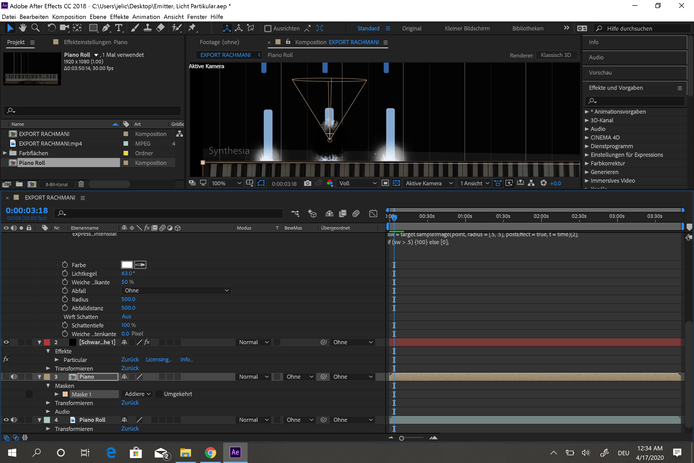This screenshot has width=694, height=463.
Task: Click the Licensing link on Particular
Action: [158, 360]
